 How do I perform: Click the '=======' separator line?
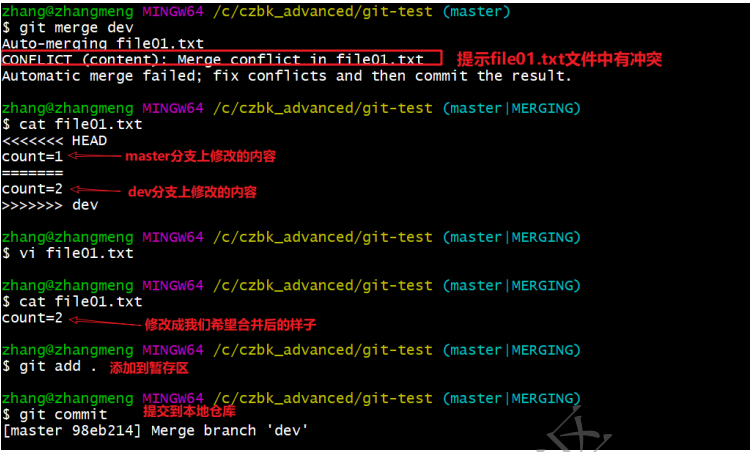coord(32,173)
